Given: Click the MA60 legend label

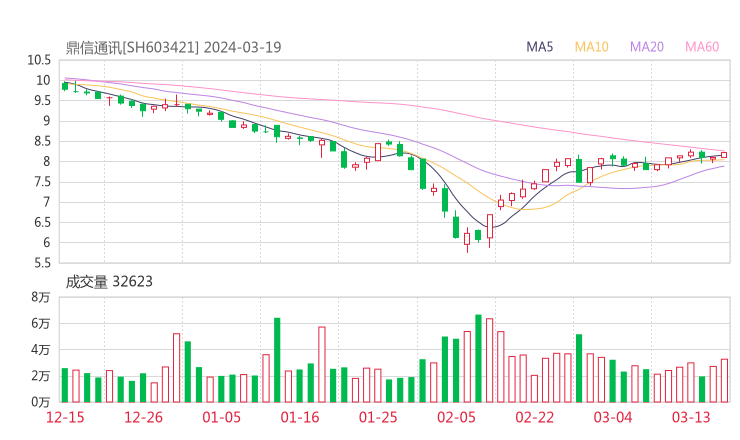Looking at the screenshot, I should pos(702,47).
